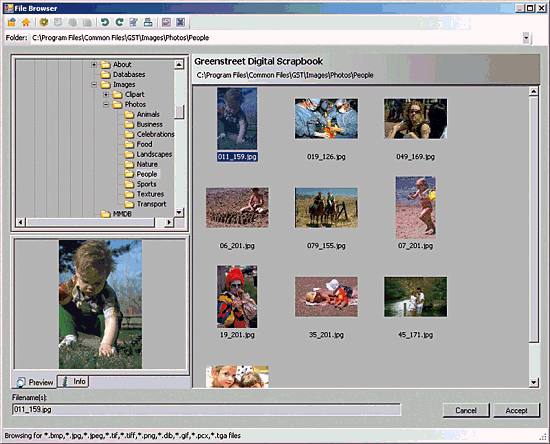The height and width of the screenshot is (444, 550).
Task: Click the new folder star icon
Action: [x=43, y=22]
